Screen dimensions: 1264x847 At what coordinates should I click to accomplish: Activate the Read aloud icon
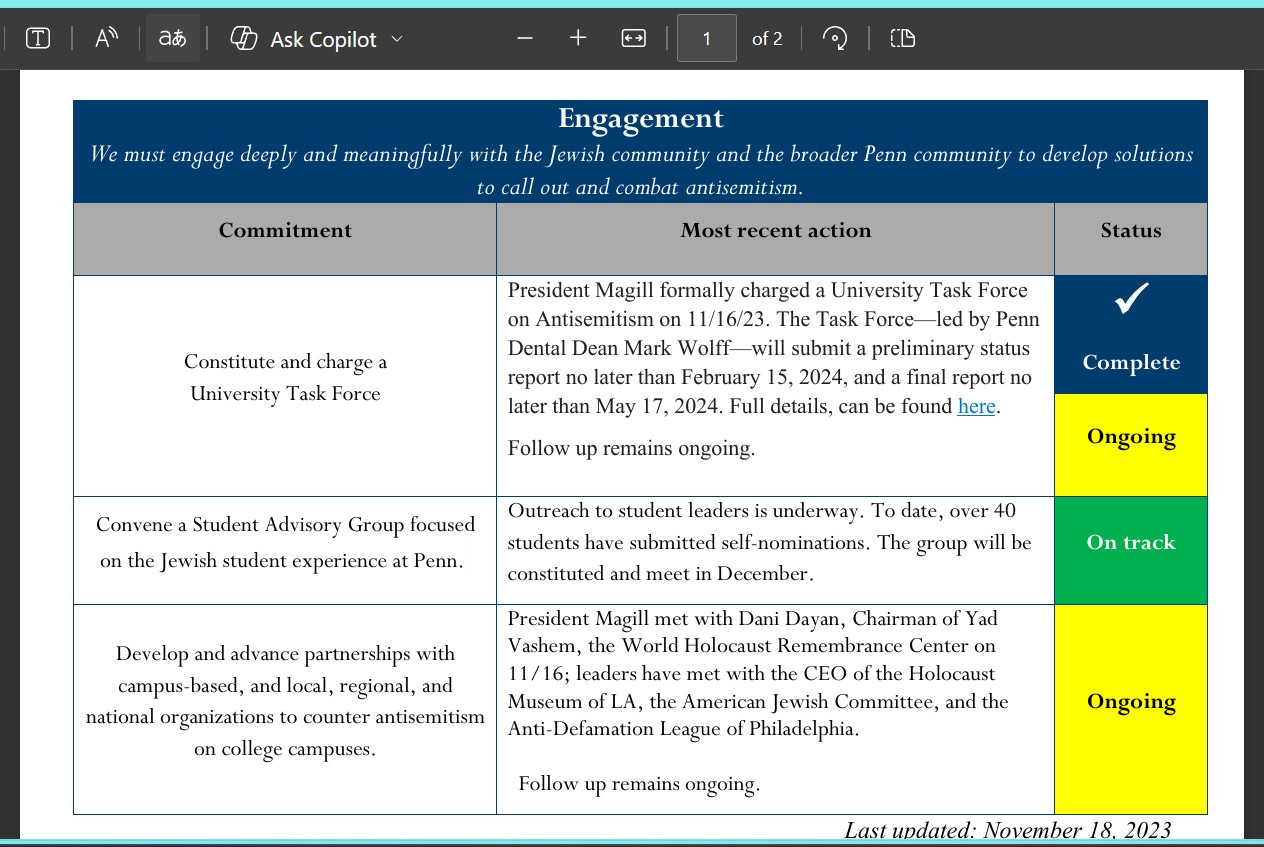pos(107,39)
